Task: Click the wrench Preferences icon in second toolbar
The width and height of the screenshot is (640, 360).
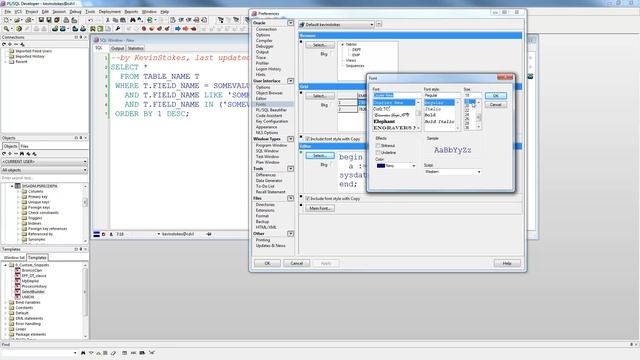Action: (118, 29)
